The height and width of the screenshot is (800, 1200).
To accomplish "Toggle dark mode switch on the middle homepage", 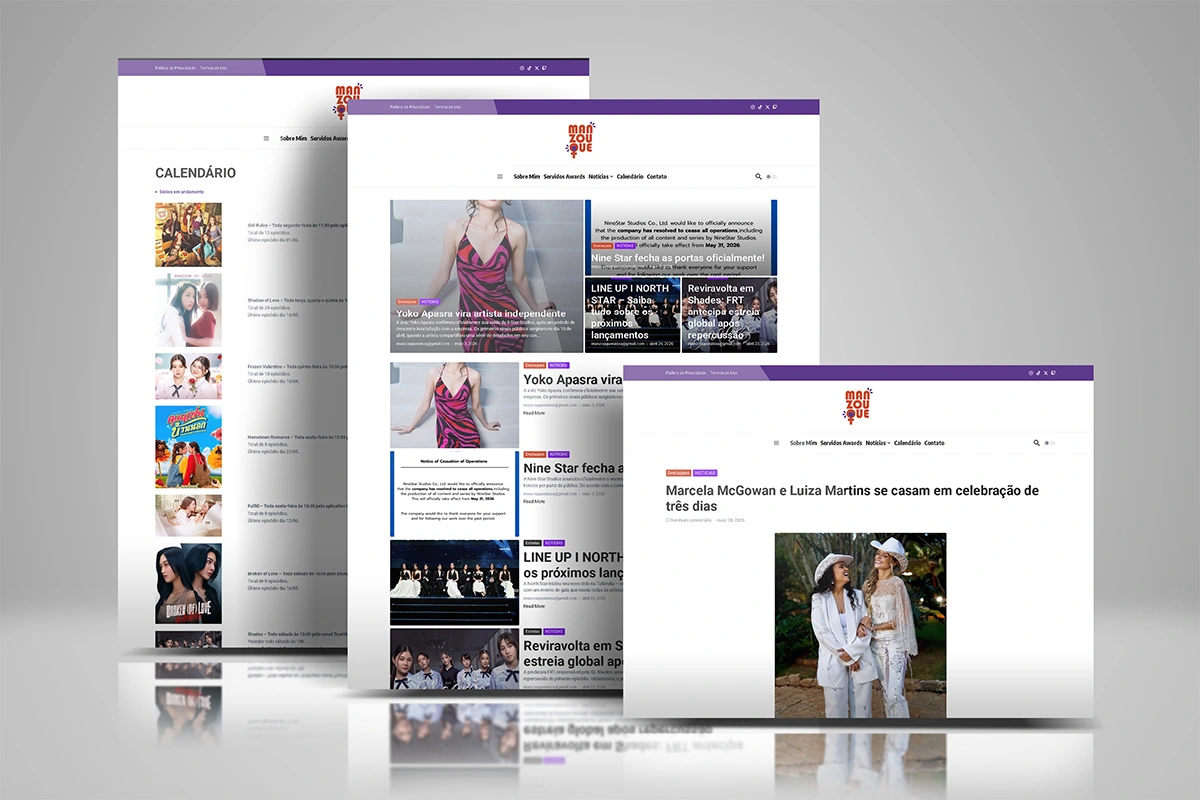I will [x=771, y=177].
